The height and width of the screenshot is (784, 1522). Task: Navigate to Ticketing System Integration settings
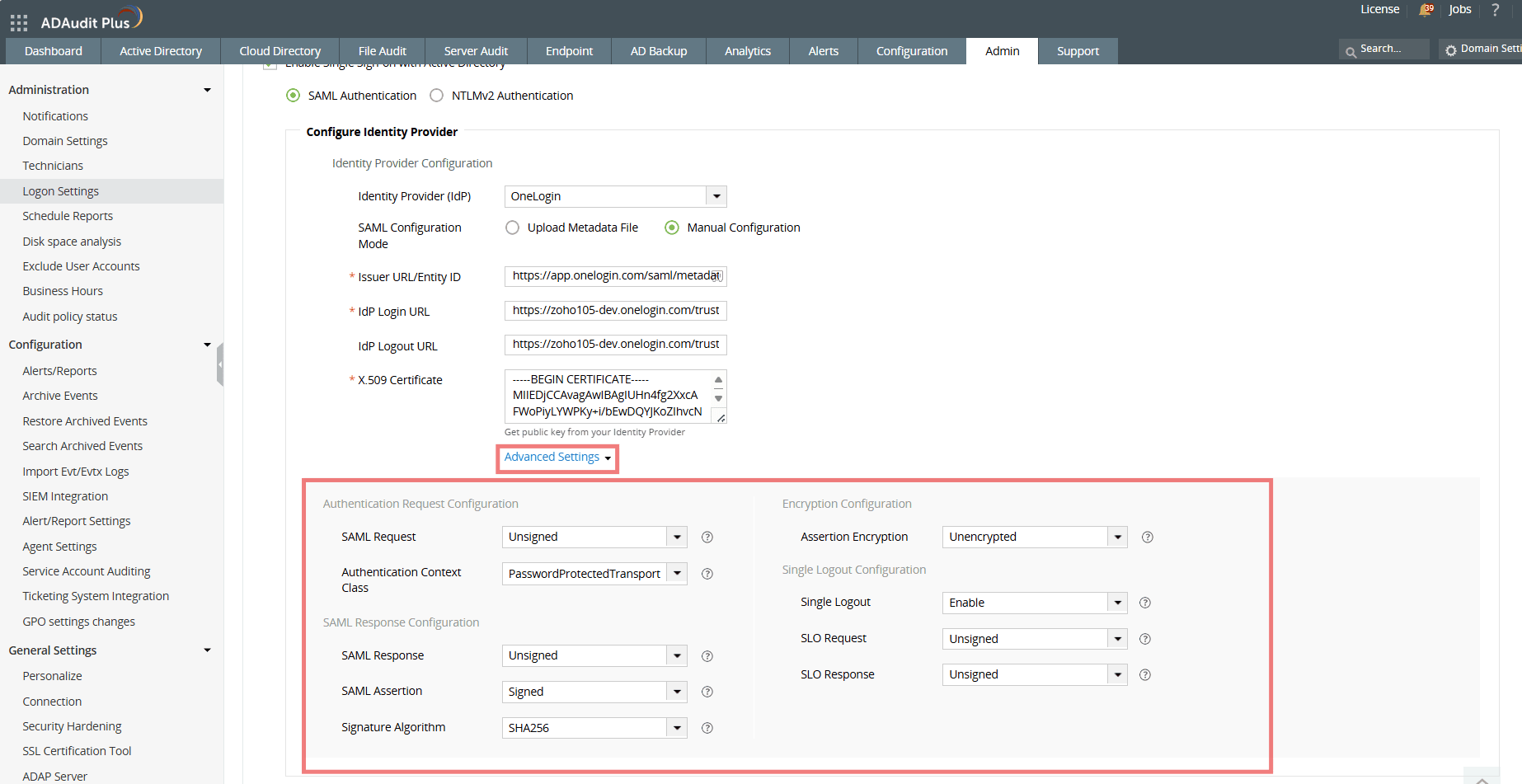(x=96, y=595)
